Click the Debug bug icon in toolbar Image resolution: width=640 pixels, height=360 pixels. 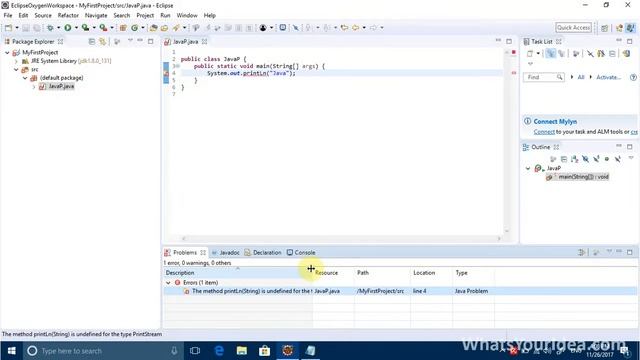point(50,28)
